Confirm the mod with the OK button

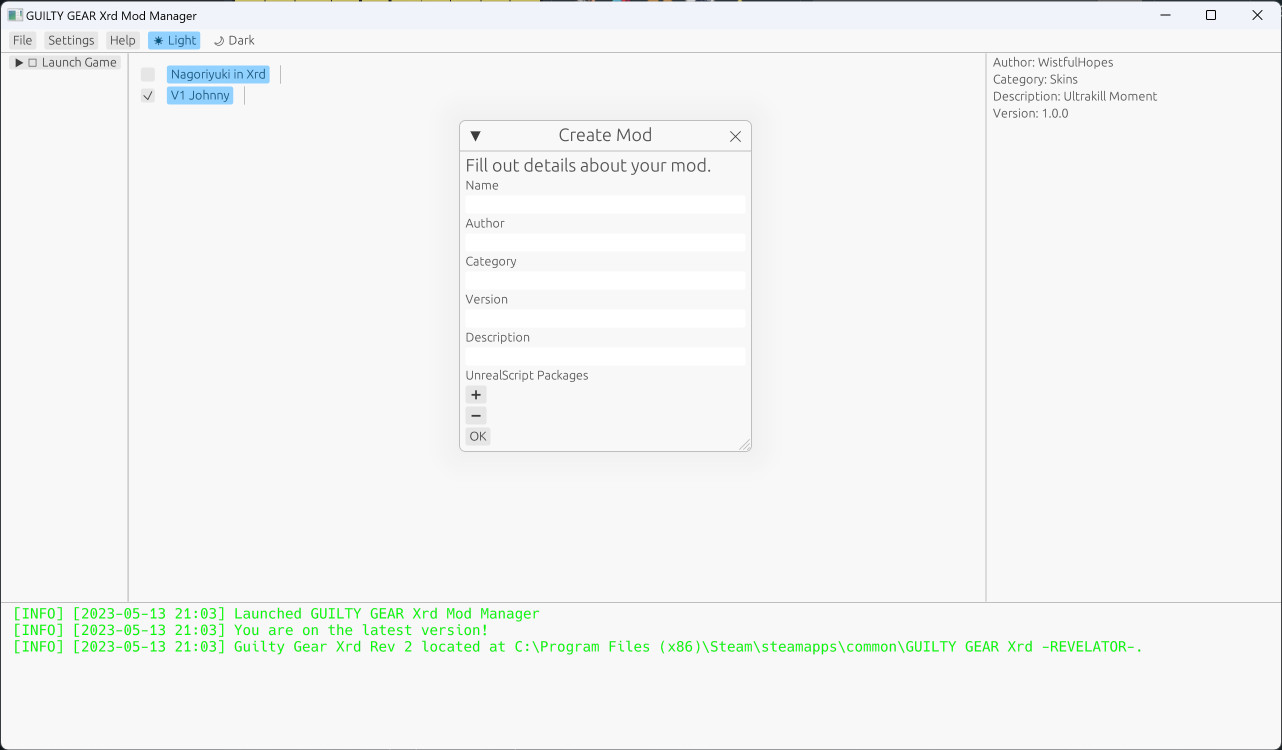click(477, 436)
